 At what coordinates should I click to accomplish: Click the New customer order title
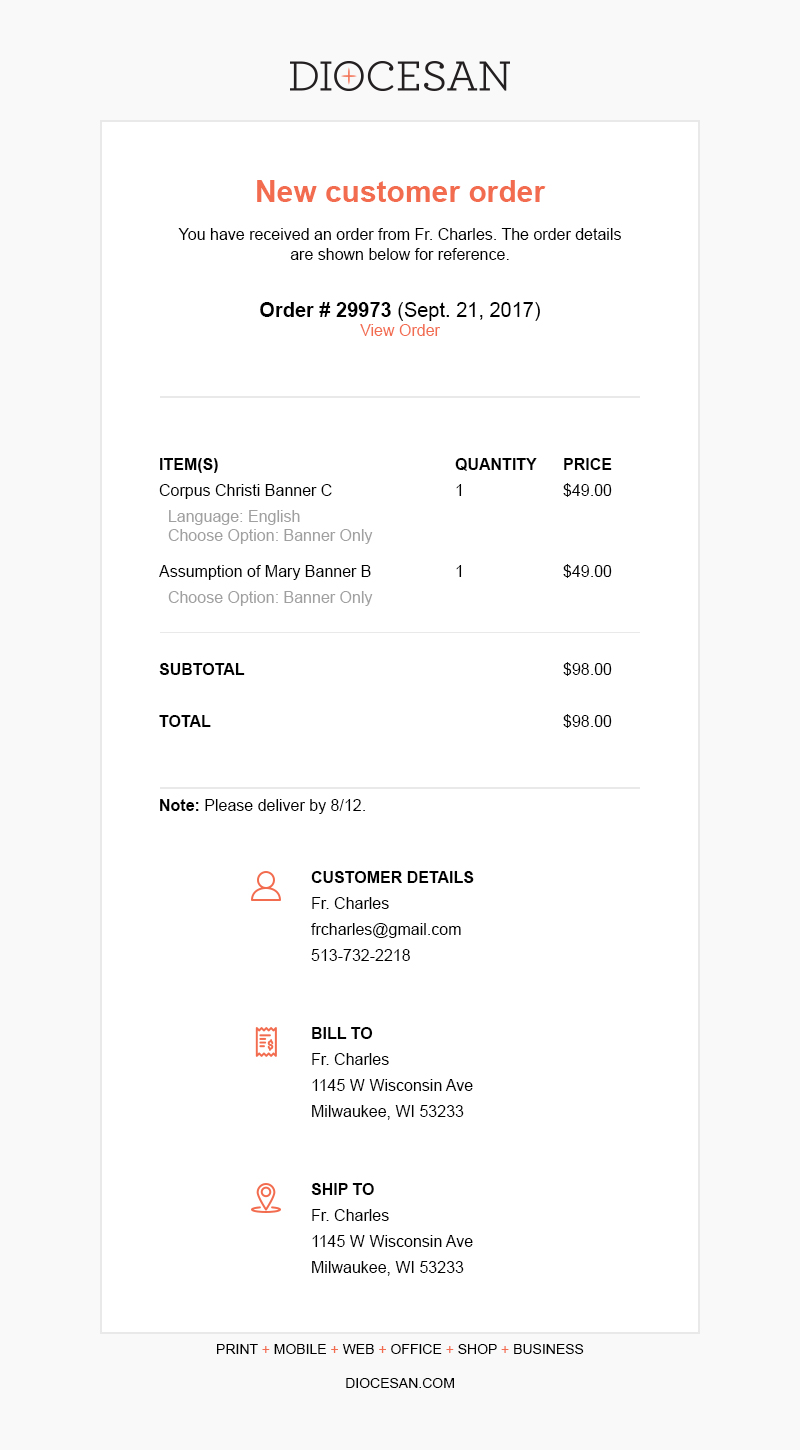point(400,191)
